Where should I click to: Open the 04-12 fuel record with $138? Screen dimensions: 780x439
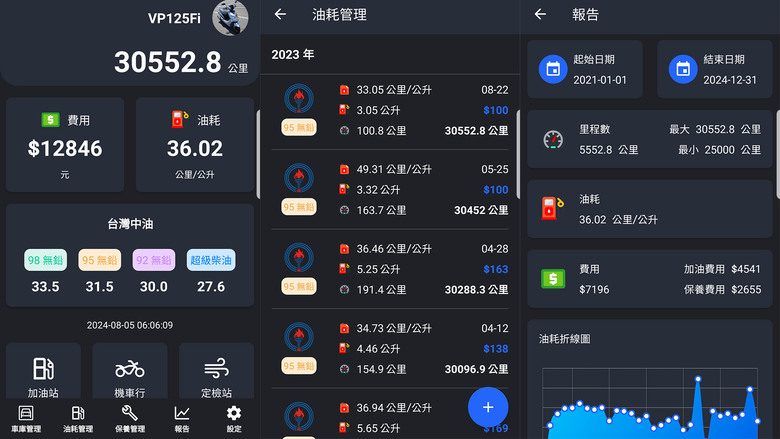click(390, 349)
